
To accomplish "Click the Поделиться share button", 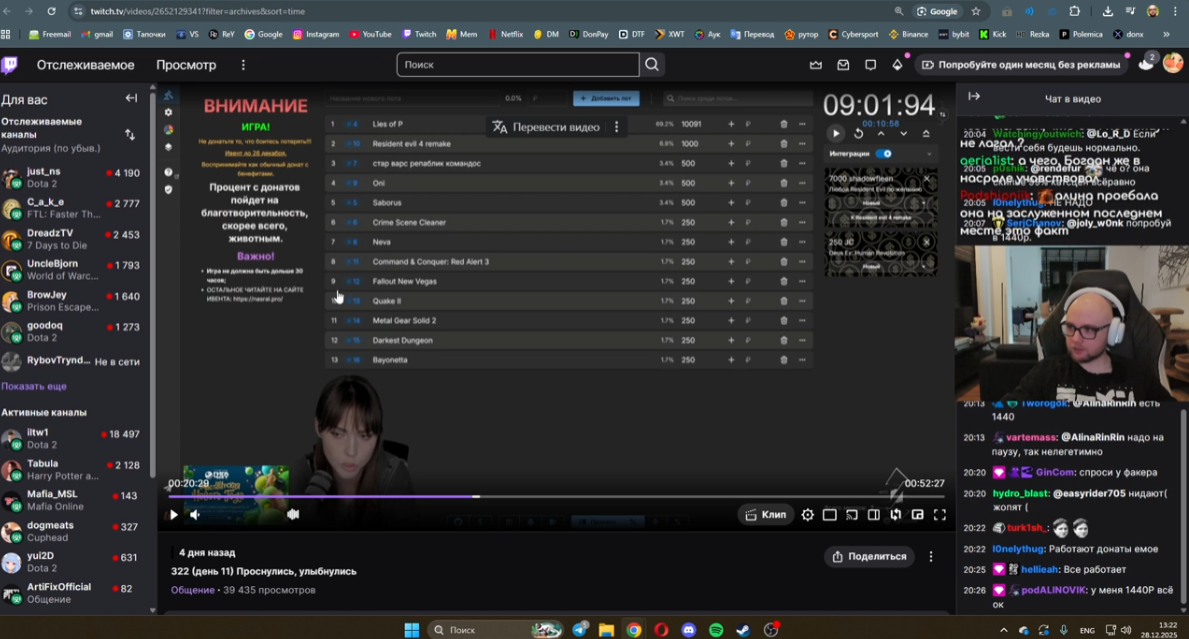I will pos(869,556).
